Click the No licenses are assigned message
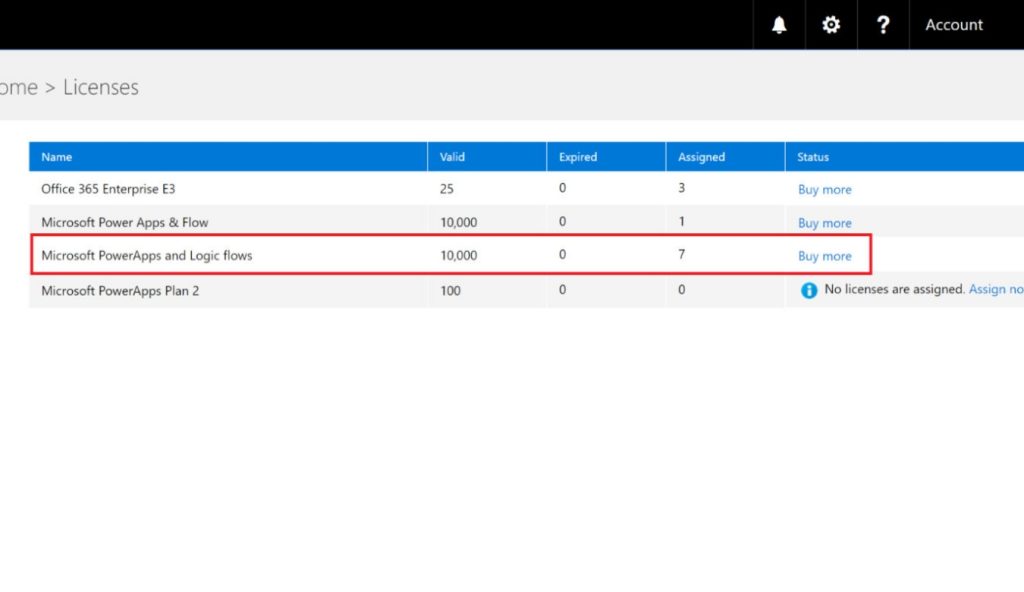This screenshot has height=592, width=1024. click(895, 289)
